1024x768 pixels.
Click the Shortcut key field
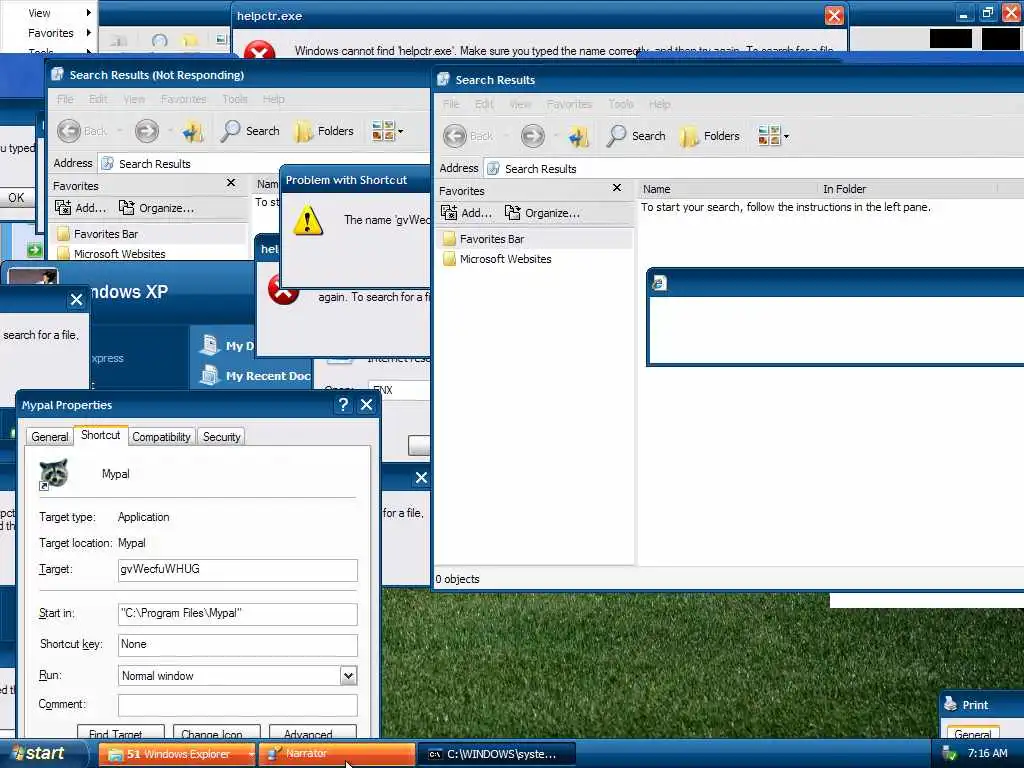(238, 645)
